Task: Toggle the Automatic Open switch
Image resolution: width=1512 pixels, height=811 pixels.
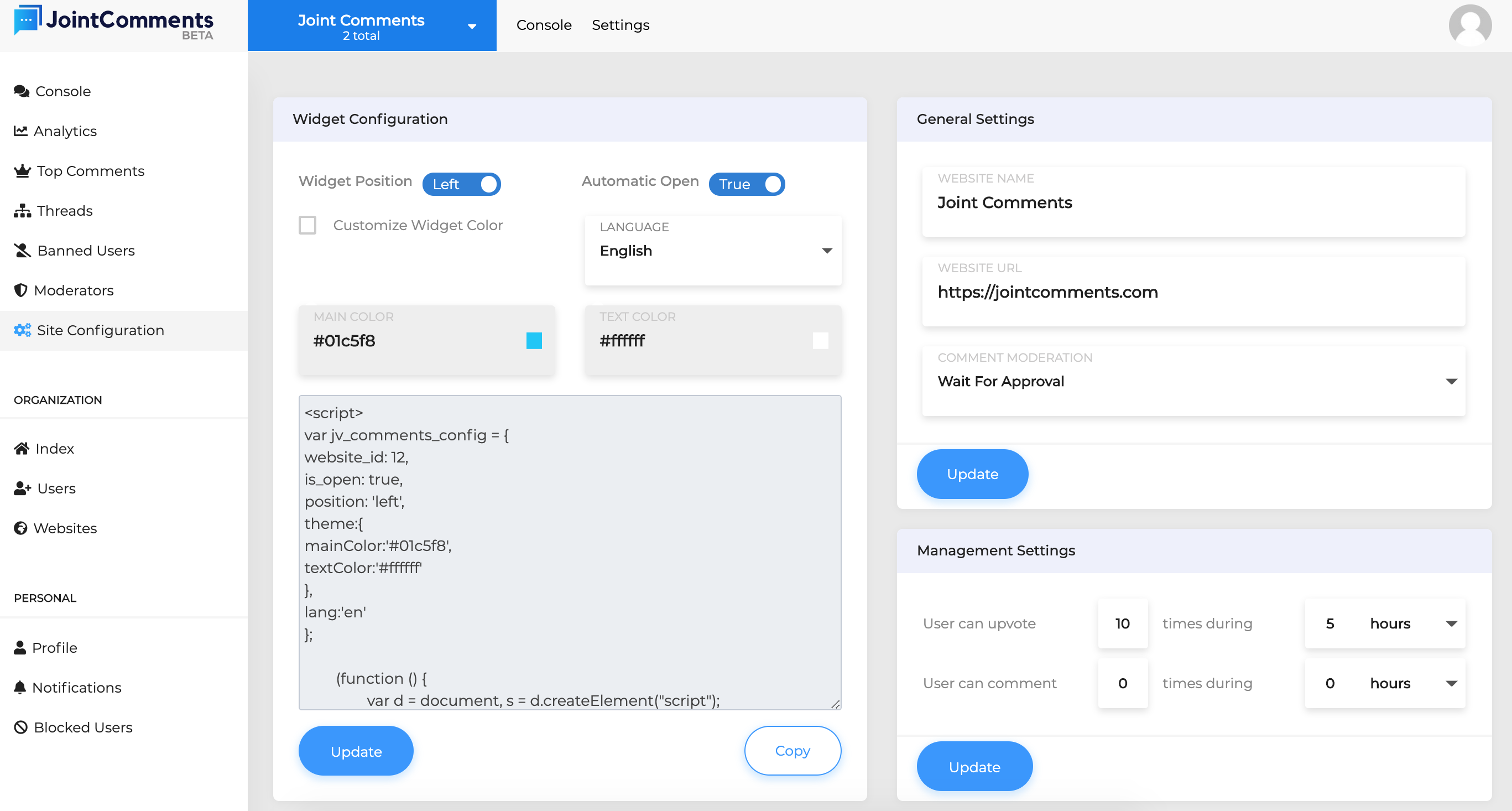Action: click(x=746, y=184)
